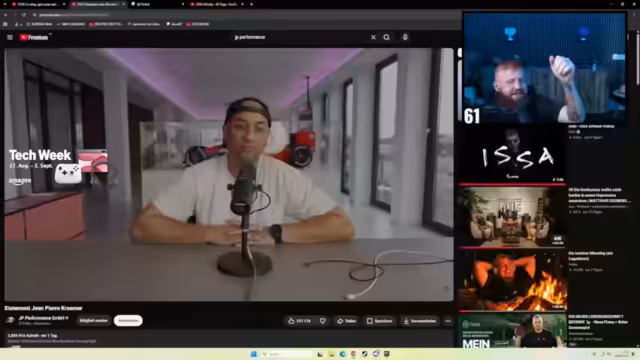640x360 pixels.
Task: Activate voice search microphone icon
Action: pos(405,37)
